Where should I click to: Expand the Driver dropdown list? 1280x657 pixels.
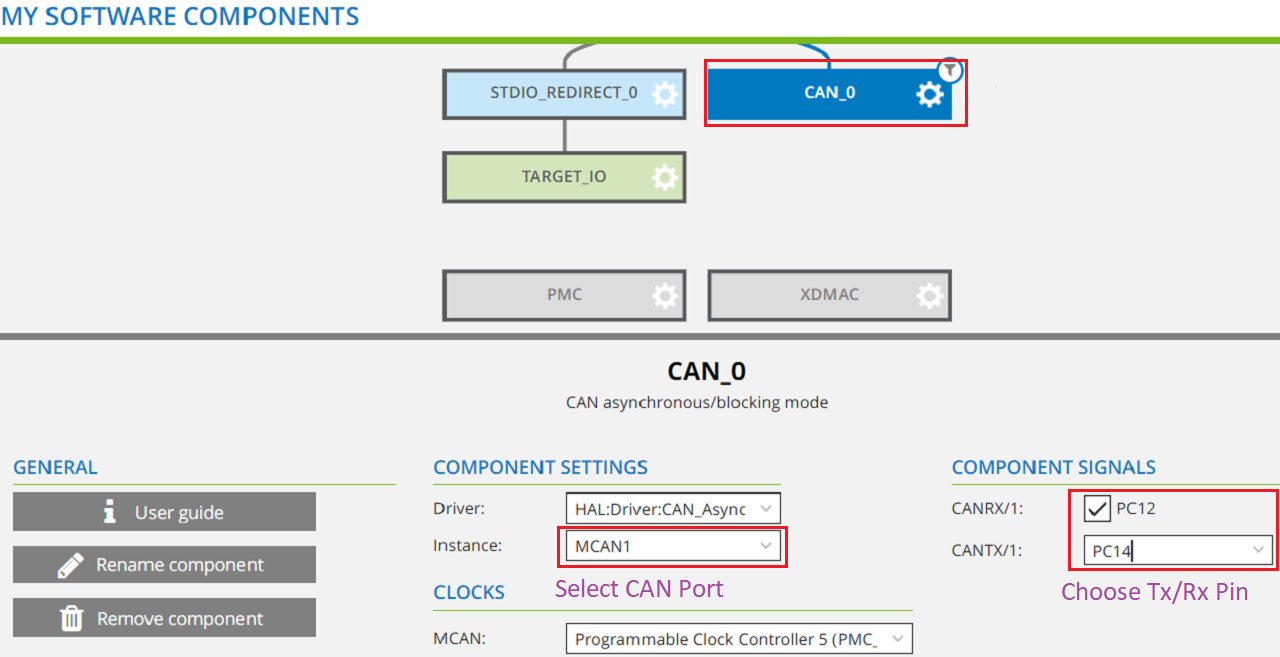point(765,509)
